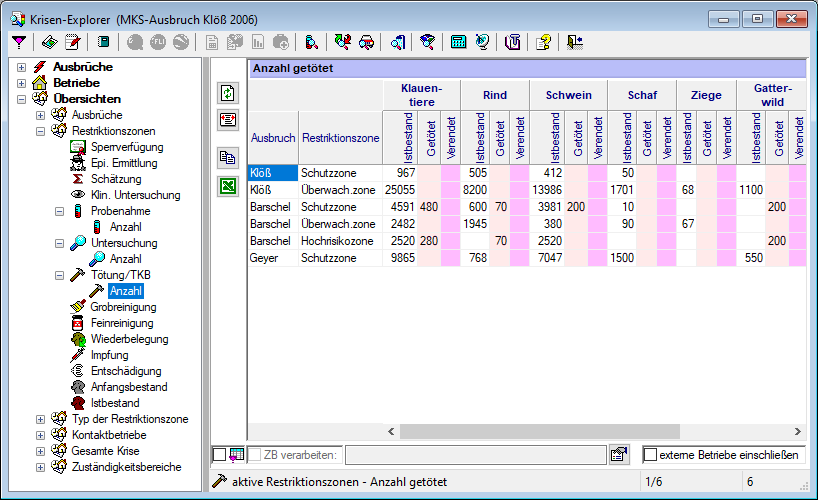Sort by the Ausbruch column header

(273, 138)
